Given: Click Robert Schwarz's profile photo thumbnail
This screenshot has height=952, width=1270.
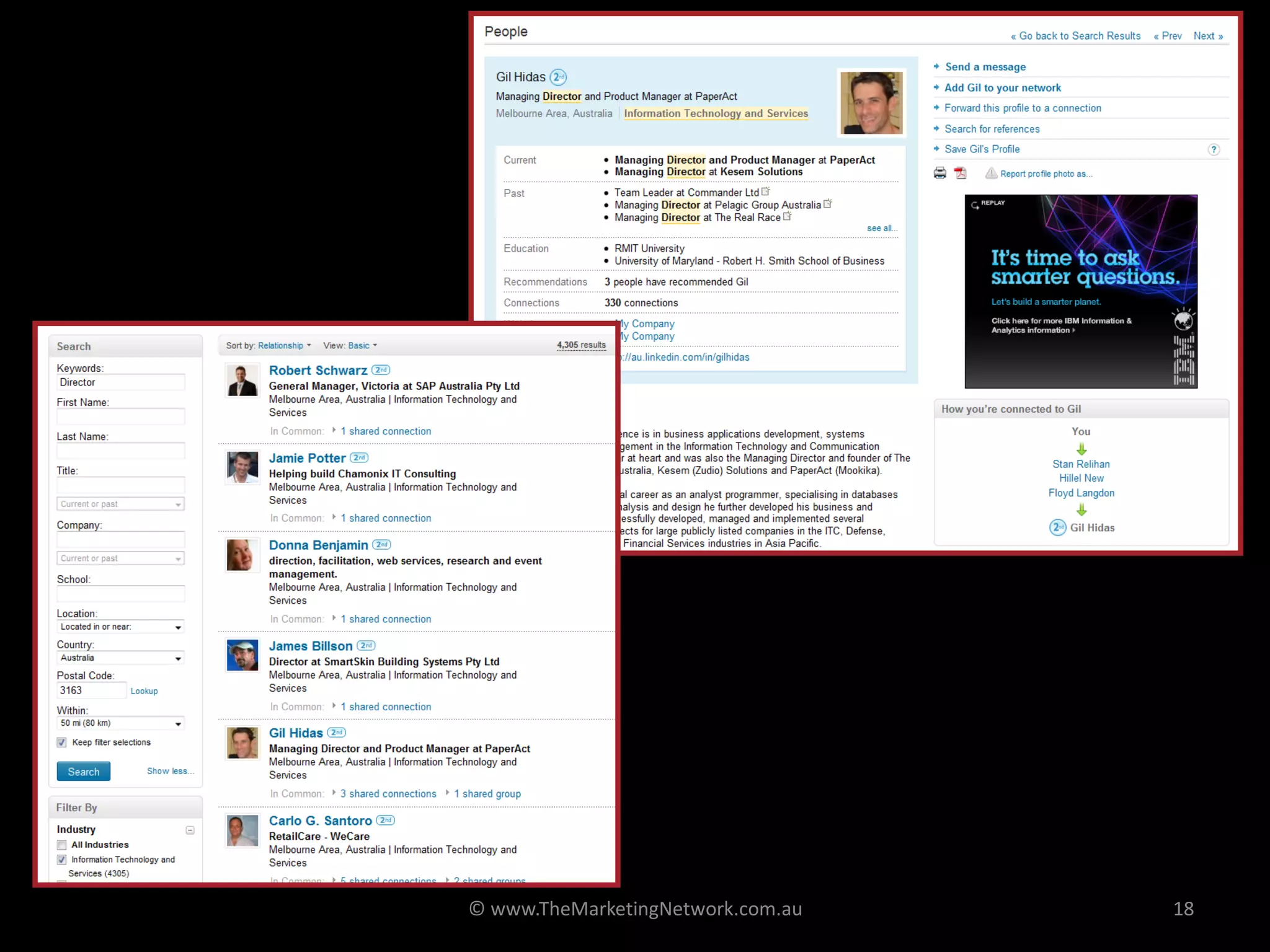Looking at the screenshot, I should click(x=242, y=380).
